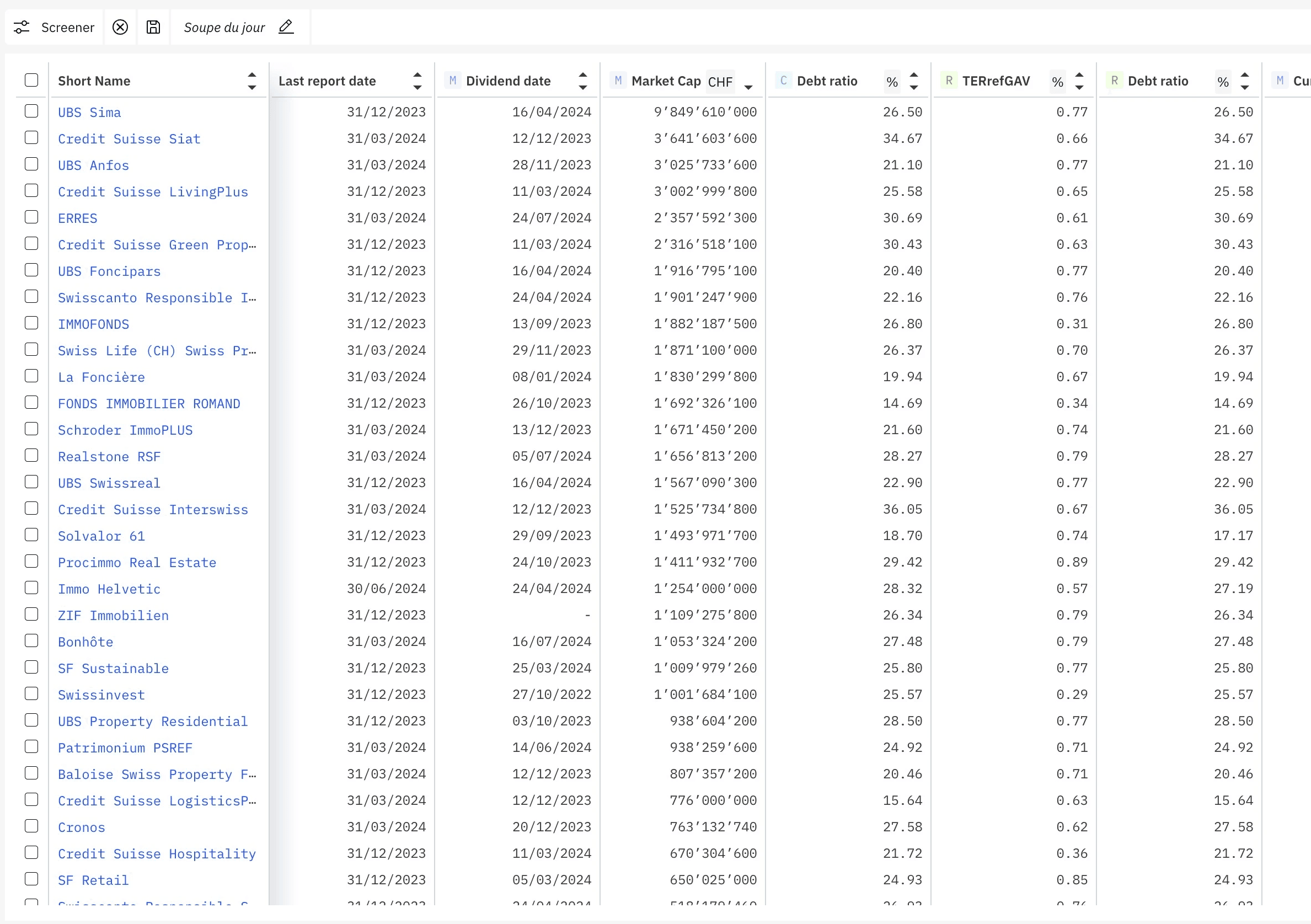The image size is (1311, 924).
Task: Save the screener with the floppy disk icon
Action: click(153, 27)
